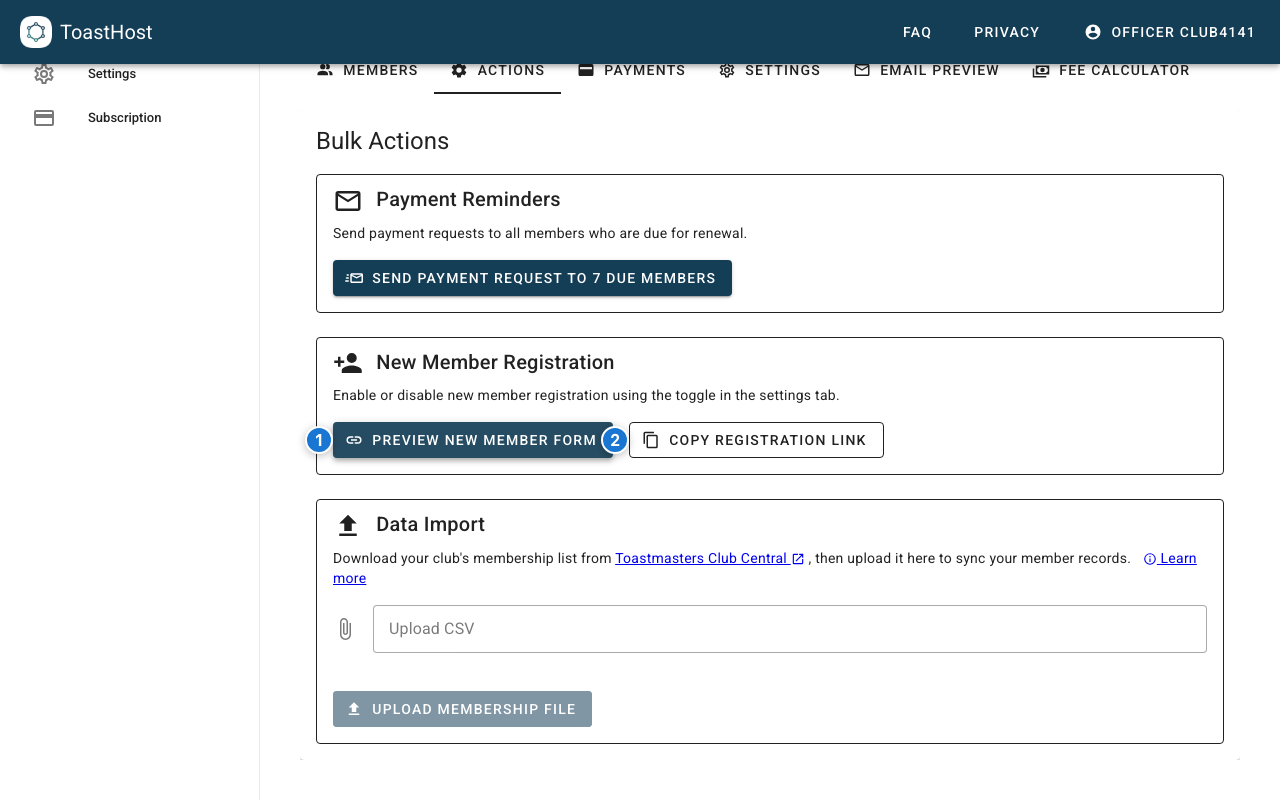Click the paperclip icon next to Upload CSV
The width and height of the screenshot is (1280, 800).
346,629
